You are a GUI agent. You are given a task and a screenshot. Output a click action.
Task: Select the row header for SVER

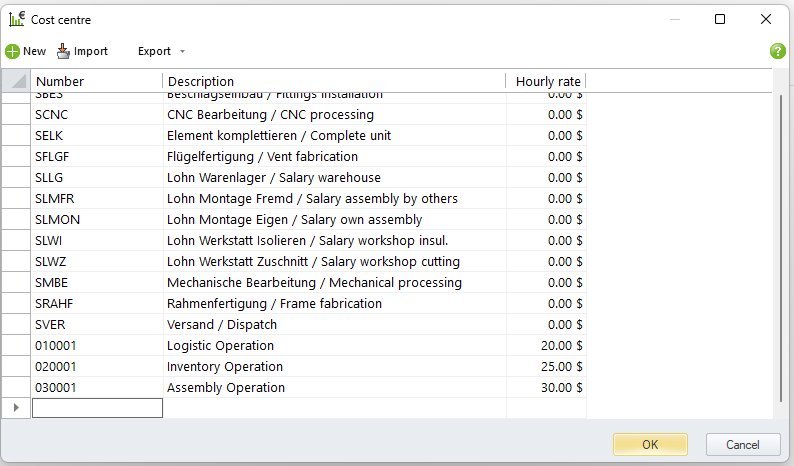pyautogui.click(x=15, y=324)
